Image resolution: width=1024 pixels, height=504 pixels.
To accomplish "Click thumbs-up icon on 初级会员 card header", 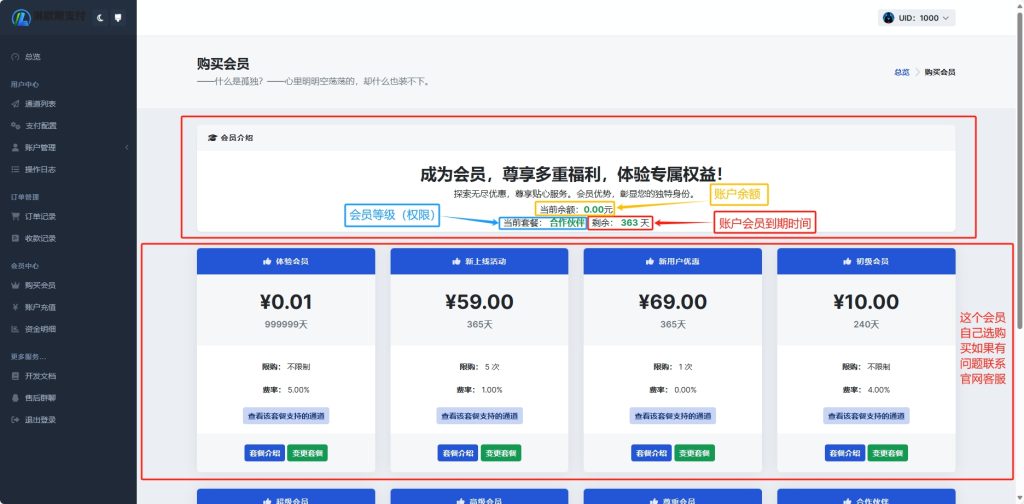I will point(848,261).
